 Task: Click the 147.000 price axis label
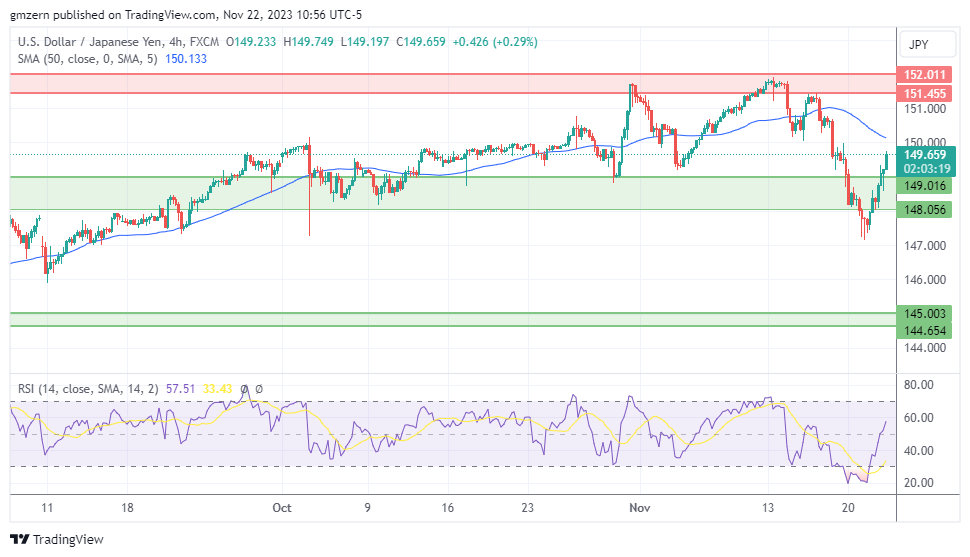[925, 246]
